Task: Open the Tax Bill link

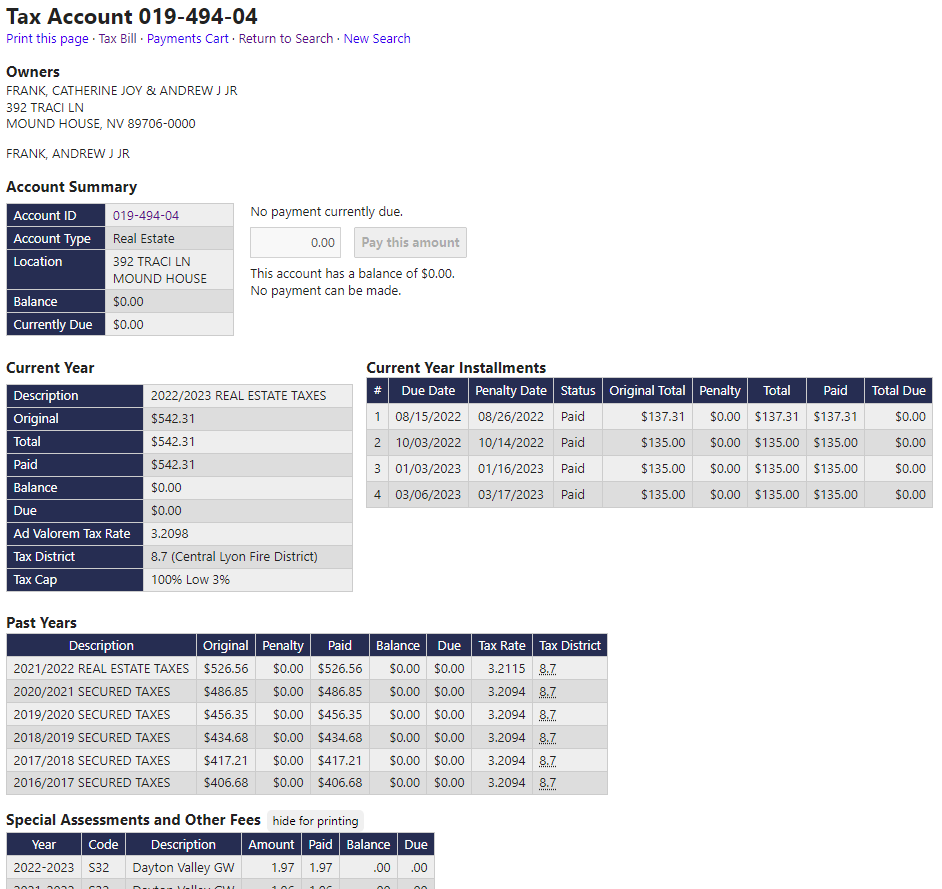Action: coord(117,39)
